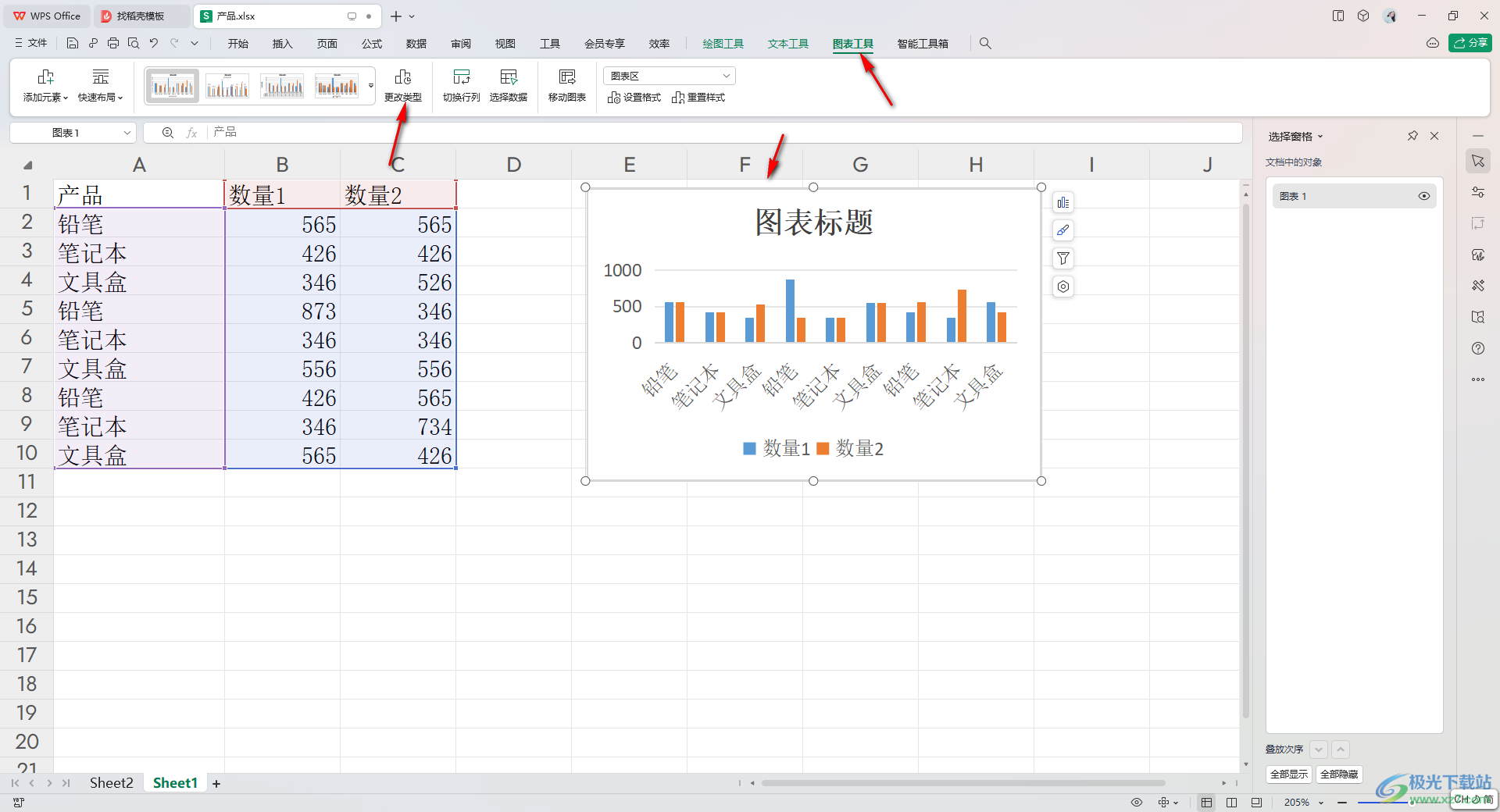Image resolution: width=1500 pixels, height=812 pixels.
Task: Click 更改类型 (Change chart type)
Action: pos(403,86)
